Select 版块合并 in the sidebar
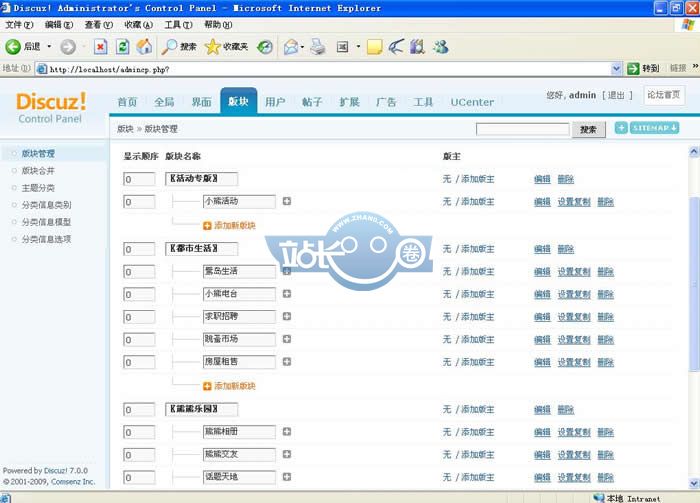Screen dimensions: 700x503 [x=38, y=170]
